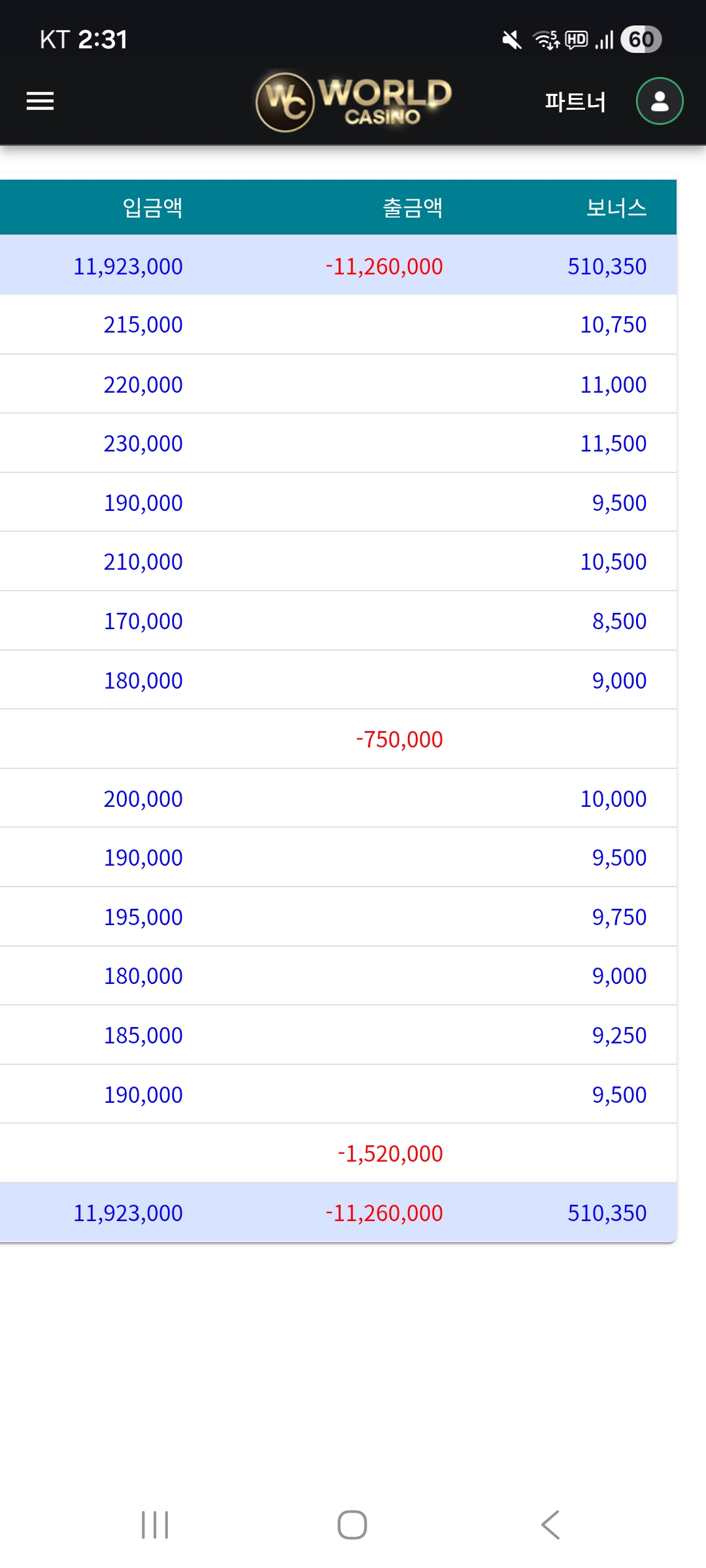Tap the 11,500 bonus amount

click(613, 444)
